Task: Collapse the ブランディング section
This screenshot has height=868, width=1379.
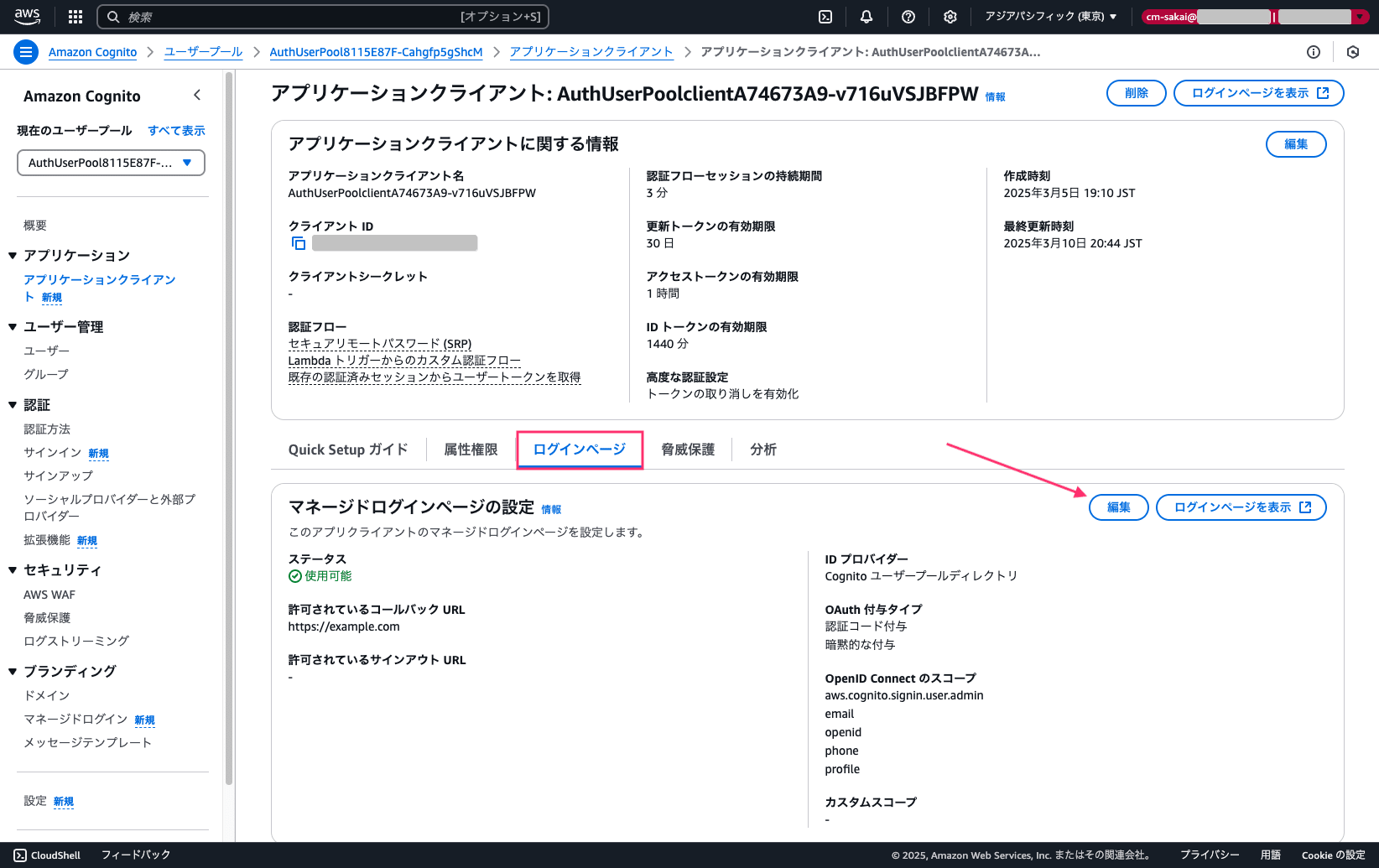Action: pos(13,672)
